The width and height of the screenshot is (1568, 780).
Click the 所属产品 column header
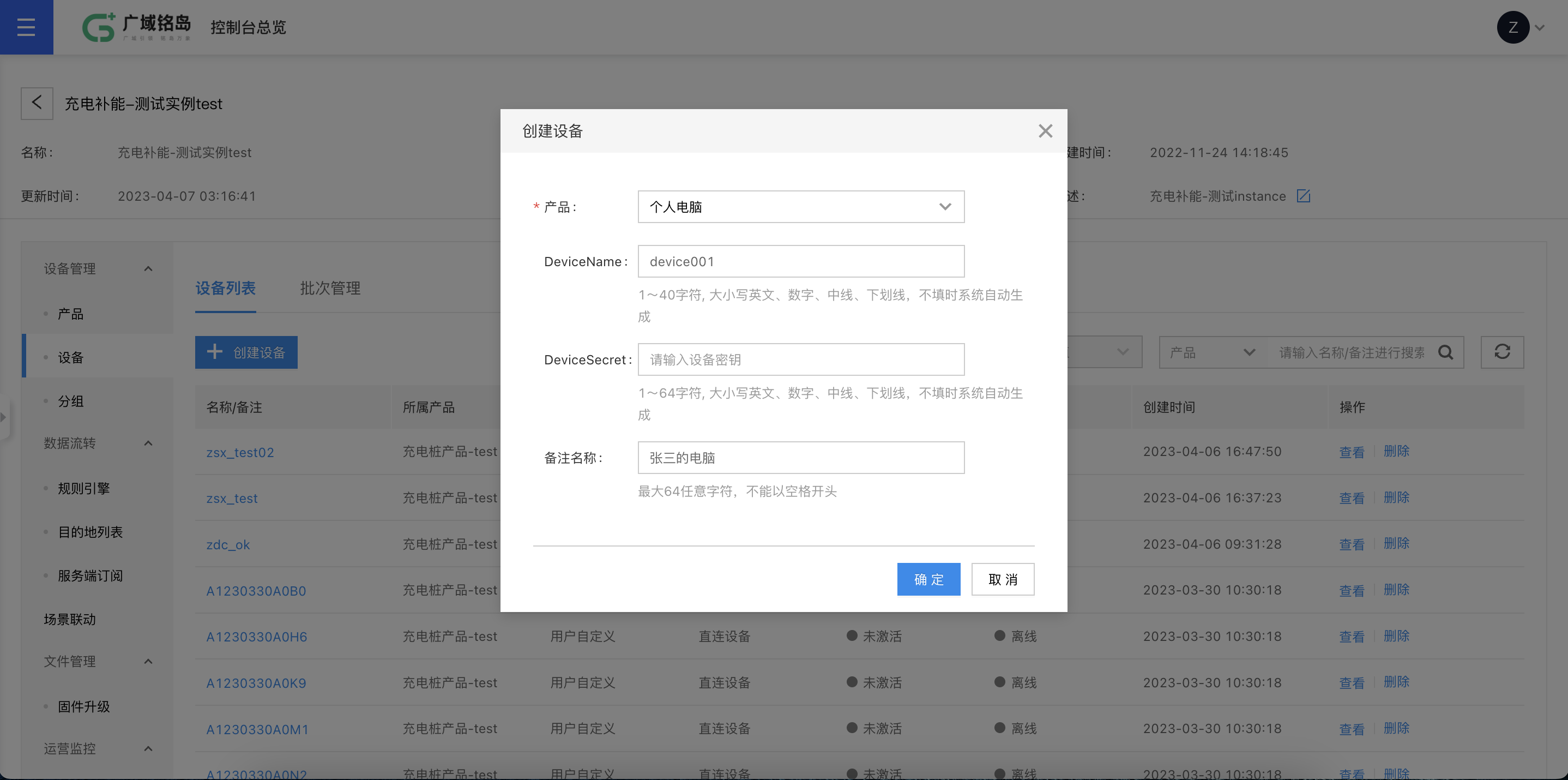429,407
